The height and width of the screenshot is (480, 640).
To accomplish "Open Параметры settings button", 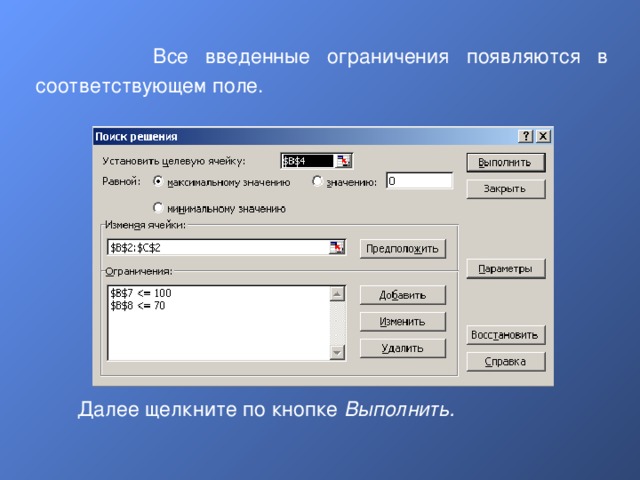I will (x=505, y=269).
